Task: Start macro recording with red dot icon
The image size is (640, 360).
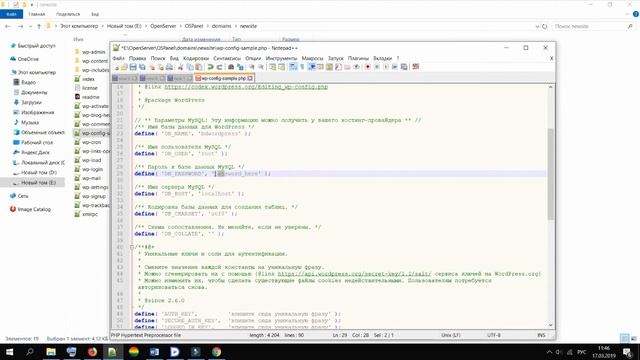Action: tap(368, 67)
